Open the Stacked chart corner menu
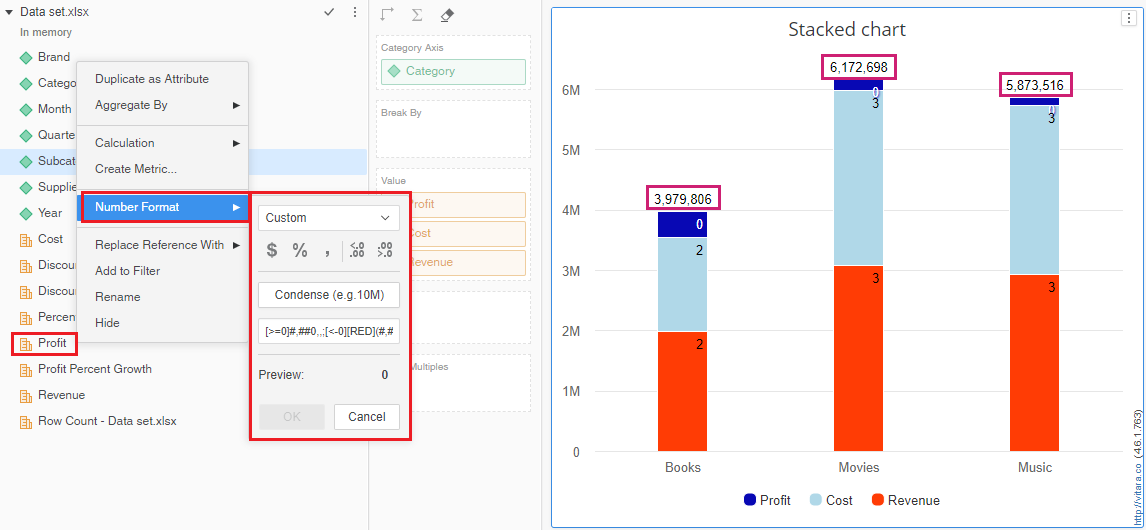 1128,18
